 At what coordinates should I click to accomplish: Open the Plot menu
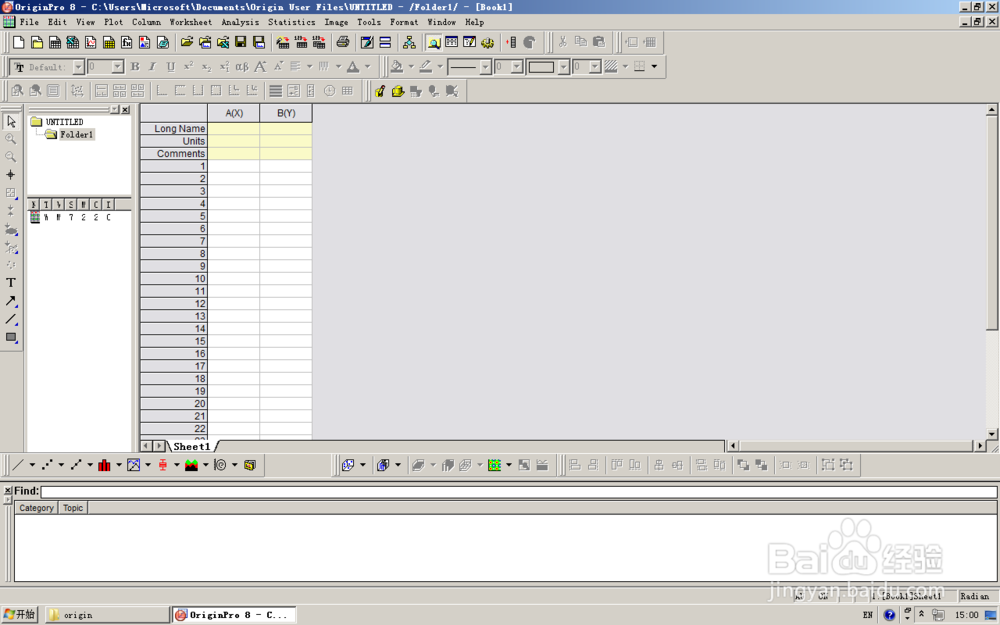[114, 22]
